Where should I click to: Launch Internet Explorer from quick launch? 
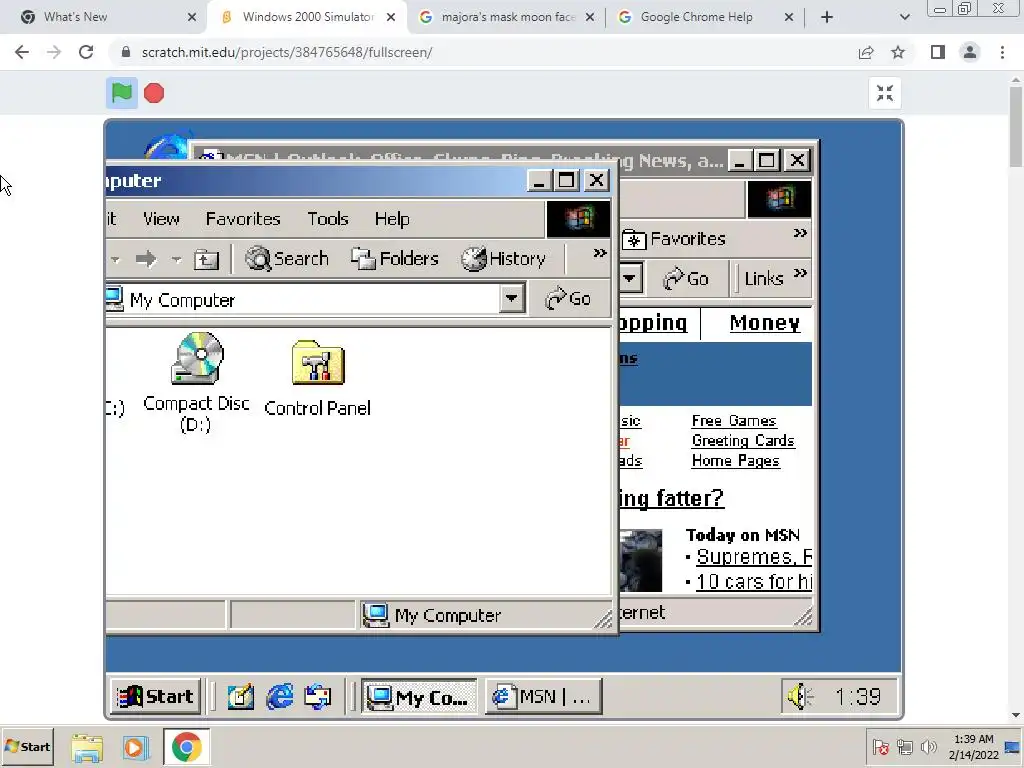(280, 697)
